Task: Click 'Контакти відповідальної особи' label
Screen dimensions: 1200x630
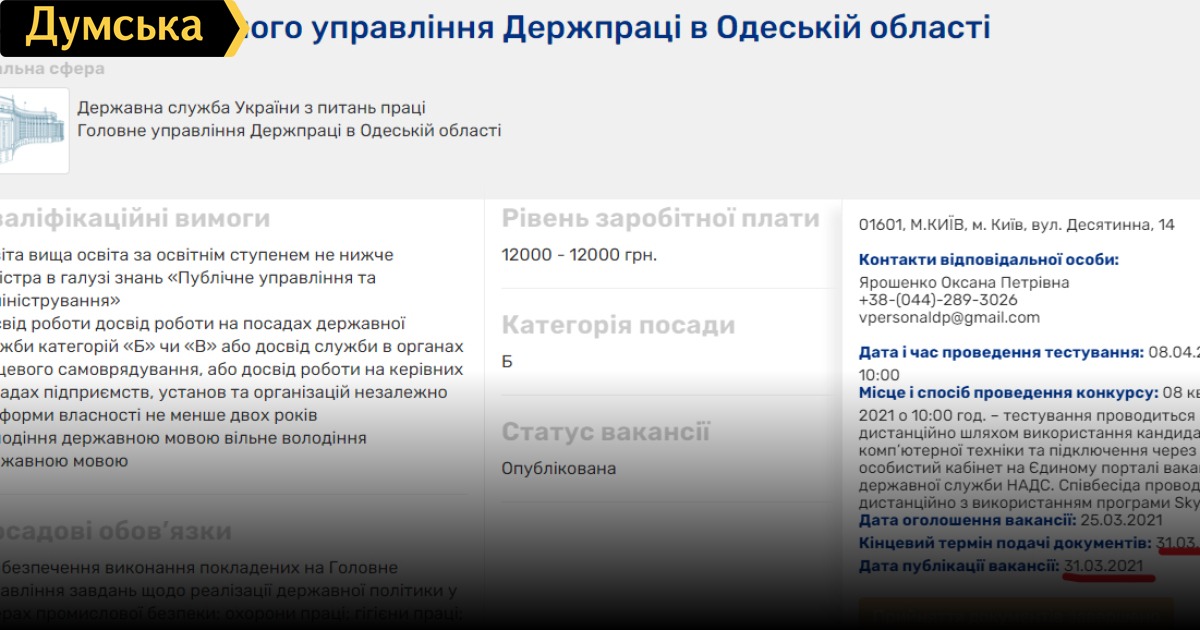Action: tap(988, 260)
